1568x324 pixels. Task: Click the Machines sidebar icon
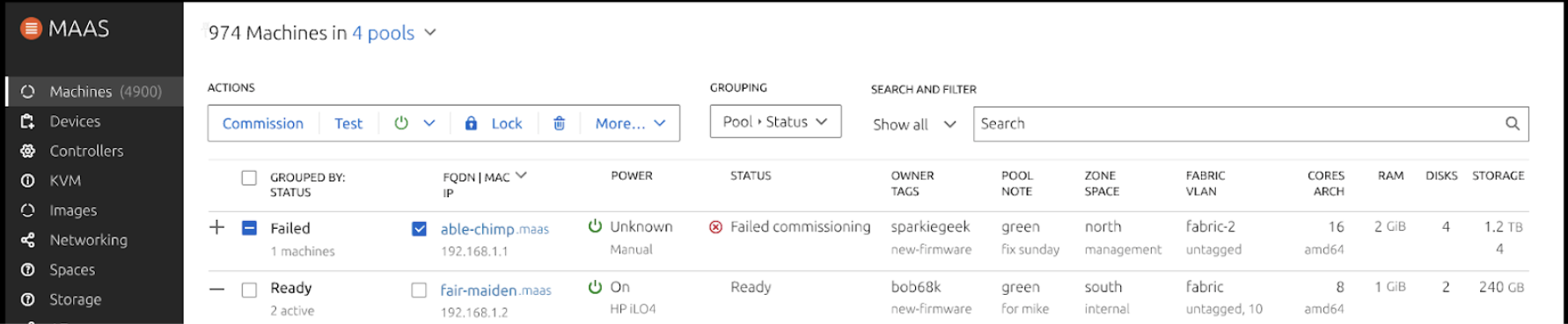[x=28, y=92]
